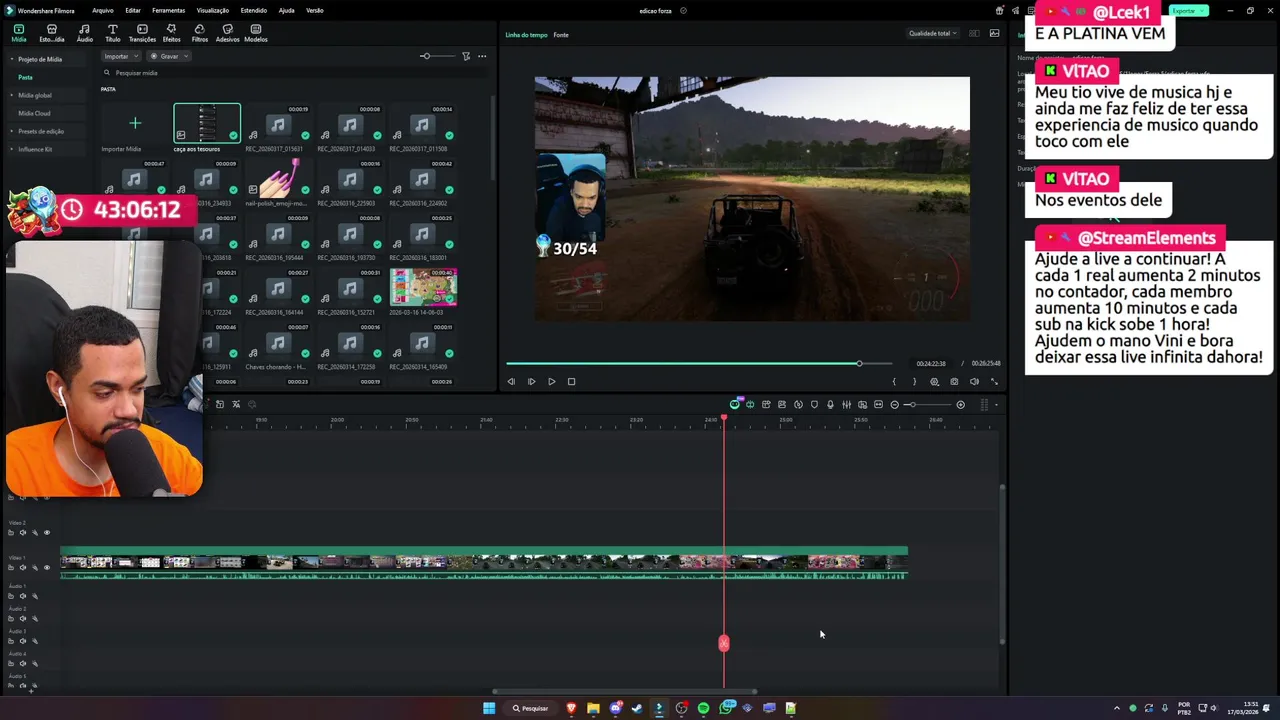Open Windows taskbar Pesquisar search

pos(530,708)
